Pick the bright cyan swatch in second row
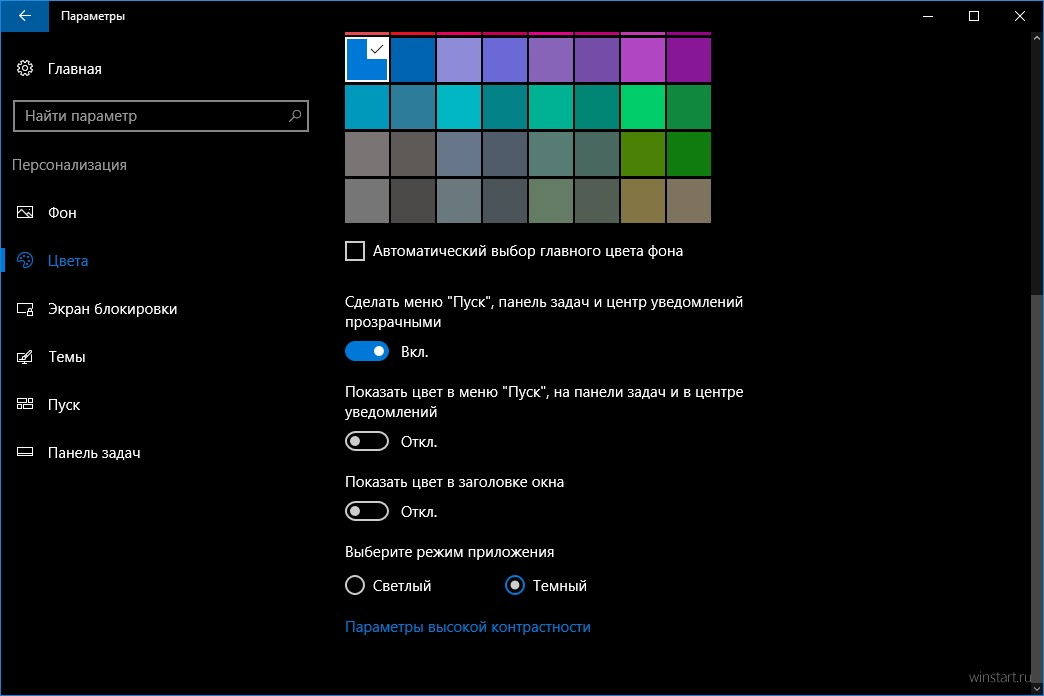This screenshot has width=1044, height=696. coord(459,107)
